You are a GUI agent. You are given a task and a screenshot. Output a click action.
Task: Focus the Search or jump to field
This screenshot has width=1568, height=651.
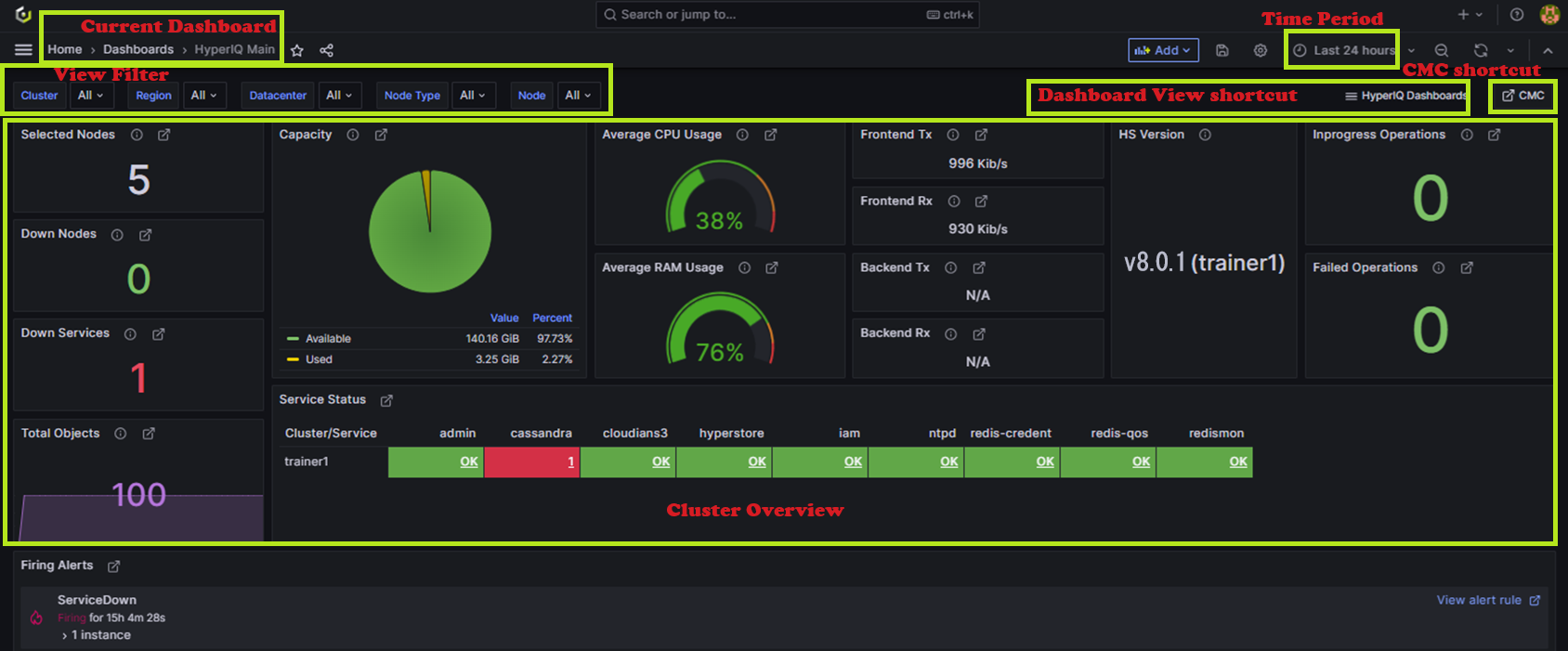pyautogui.click(x=788, y=15)
